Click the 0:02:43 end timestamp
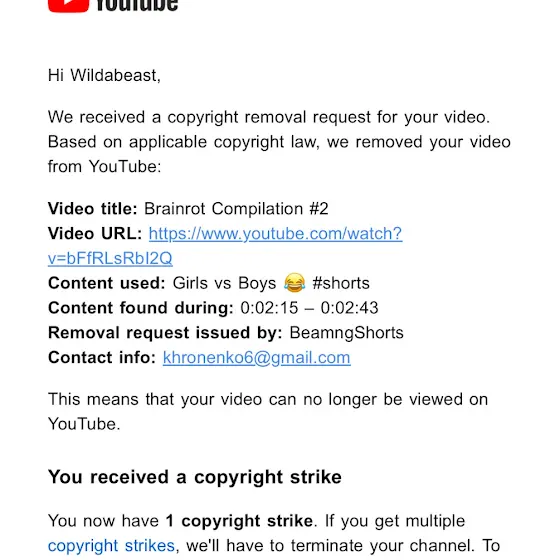The height and width of the screenshot is (560, 560). click(349, 308)
